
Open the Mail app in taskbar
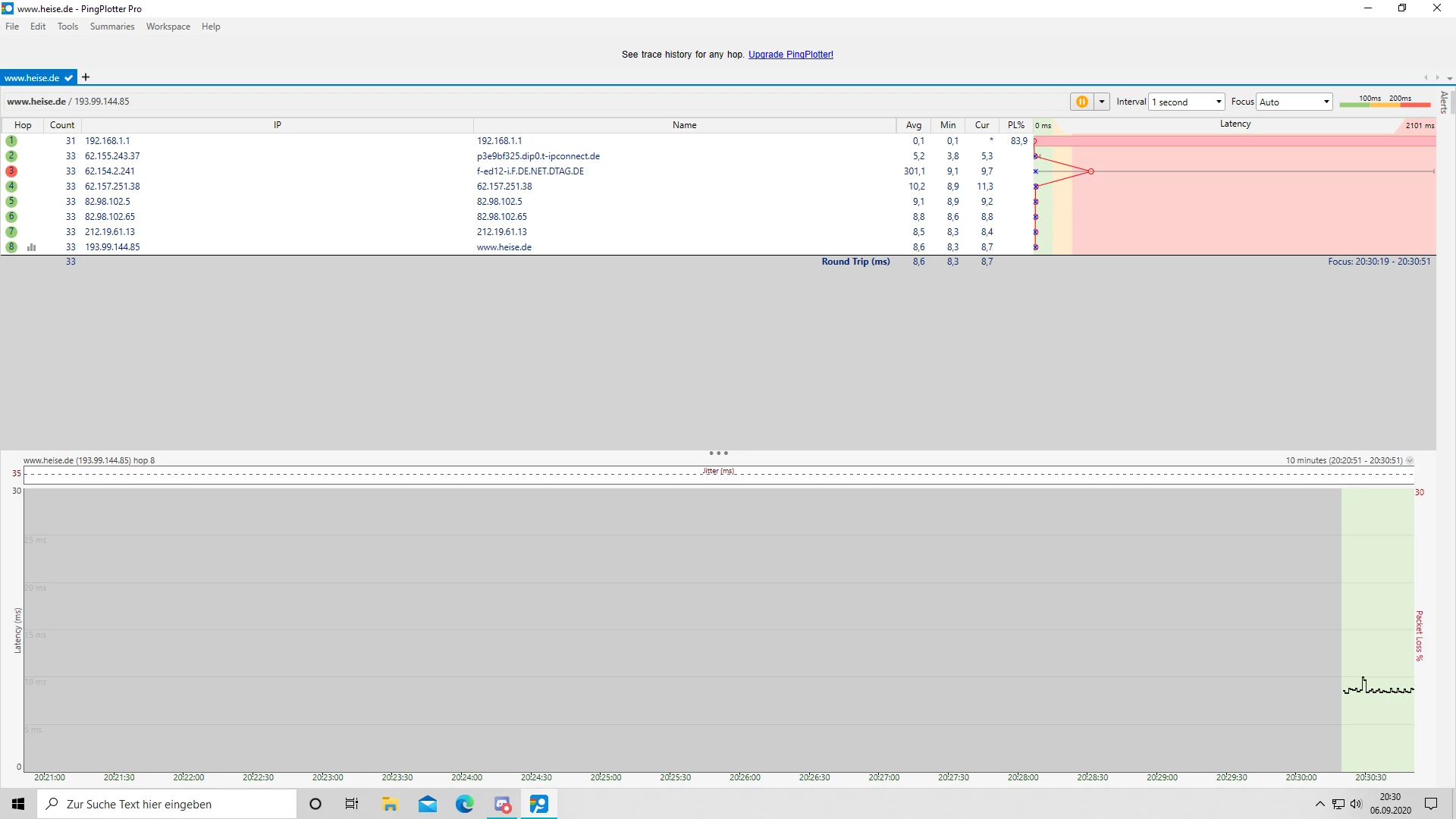pyautogui.click(x=428, y=804)
